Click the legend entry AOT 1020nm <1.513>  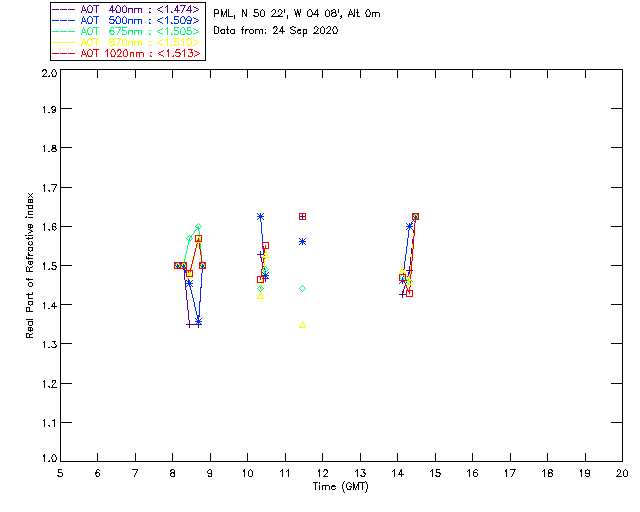(x=126, y=53)
